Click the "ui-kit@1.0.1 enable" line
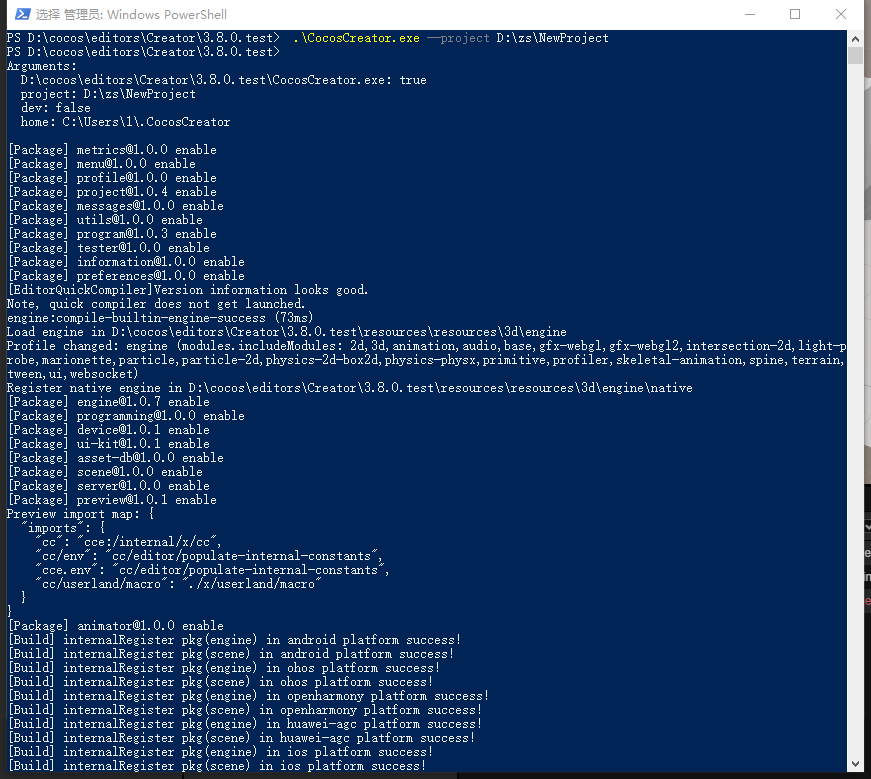This screenshot has height=779, width=871. click(109, 444)
